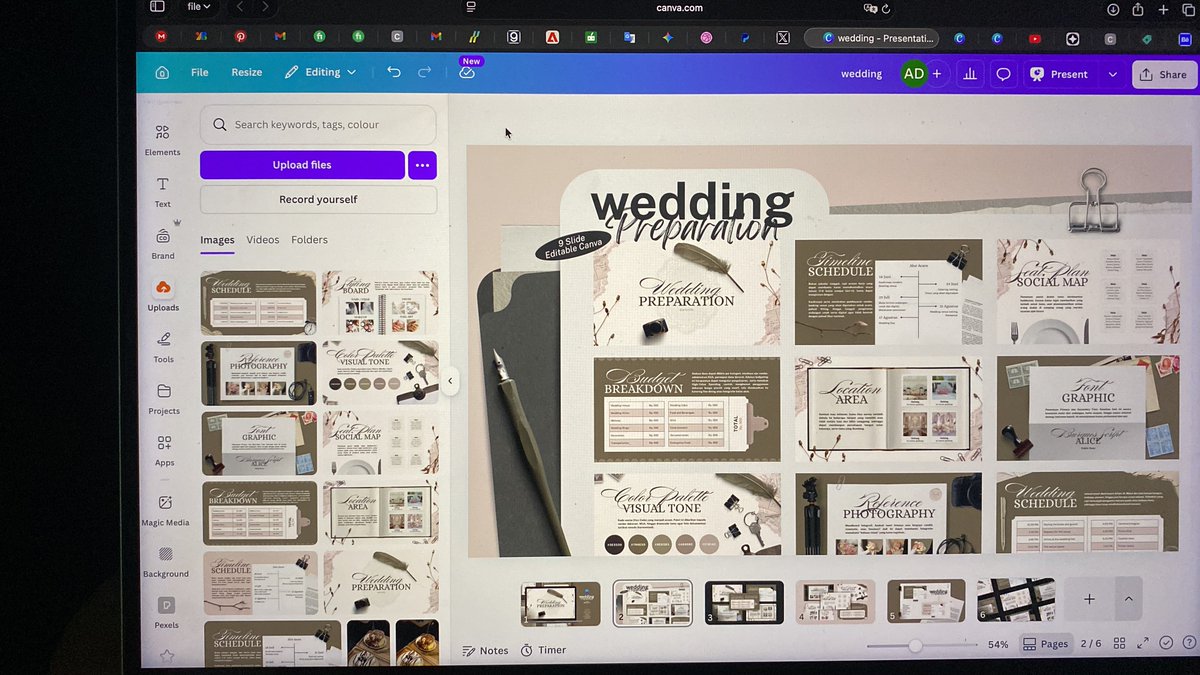
Task: Expand the page strip up chevron
Action: (x=1129, y=599)
